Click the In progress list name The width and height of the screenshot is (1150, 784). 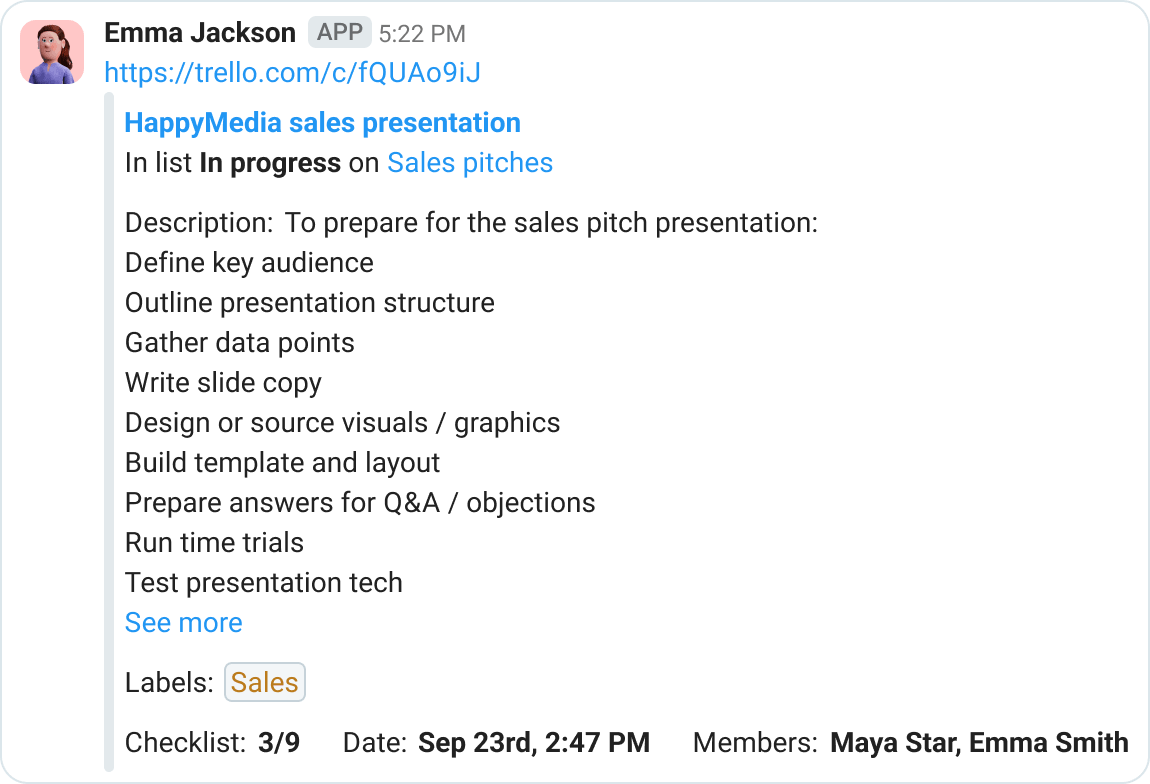pos(270,163)
